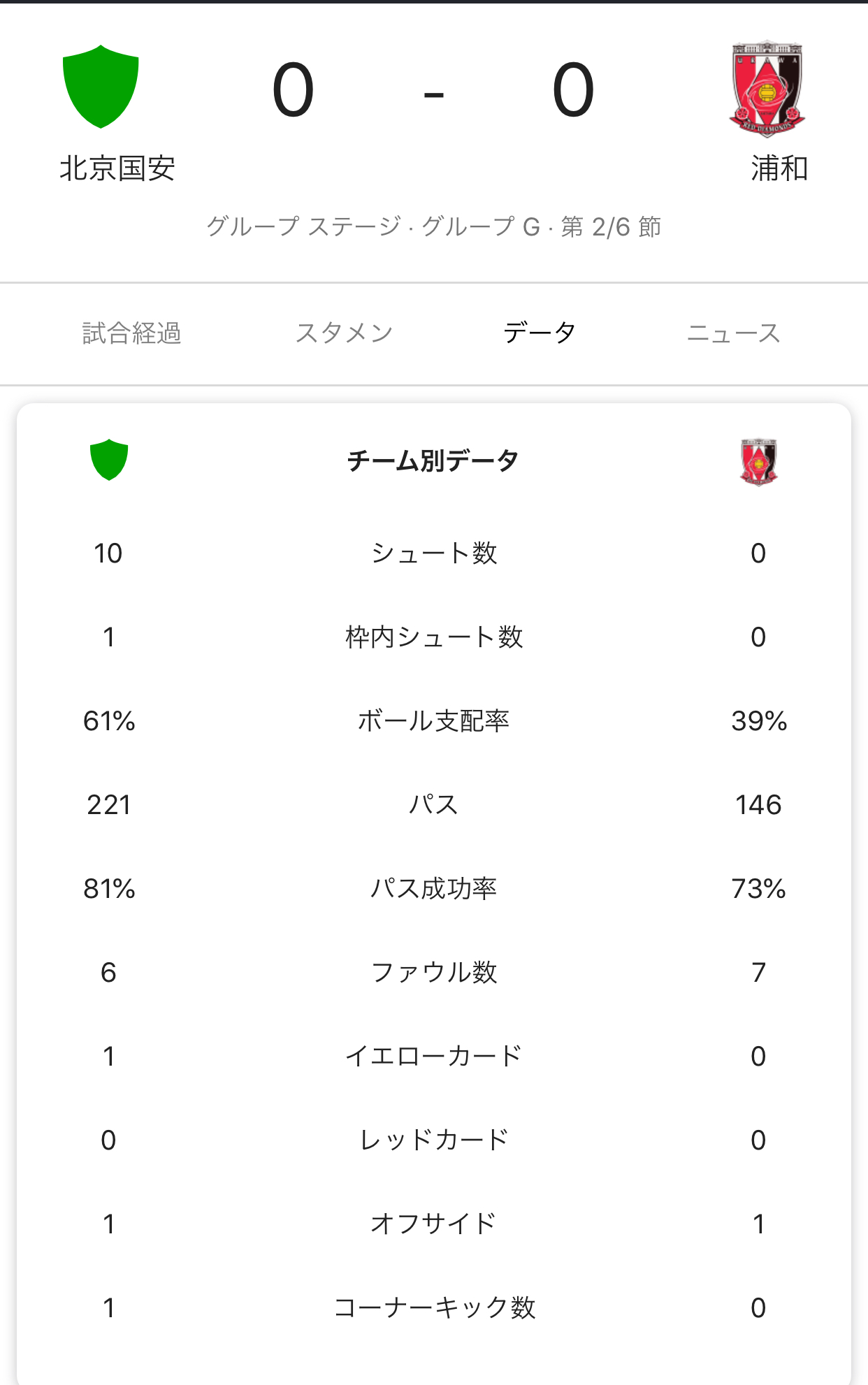Viewport: 868px width, 1385px height.
Task: Click the チーム別データ heading
Action: 433,461
